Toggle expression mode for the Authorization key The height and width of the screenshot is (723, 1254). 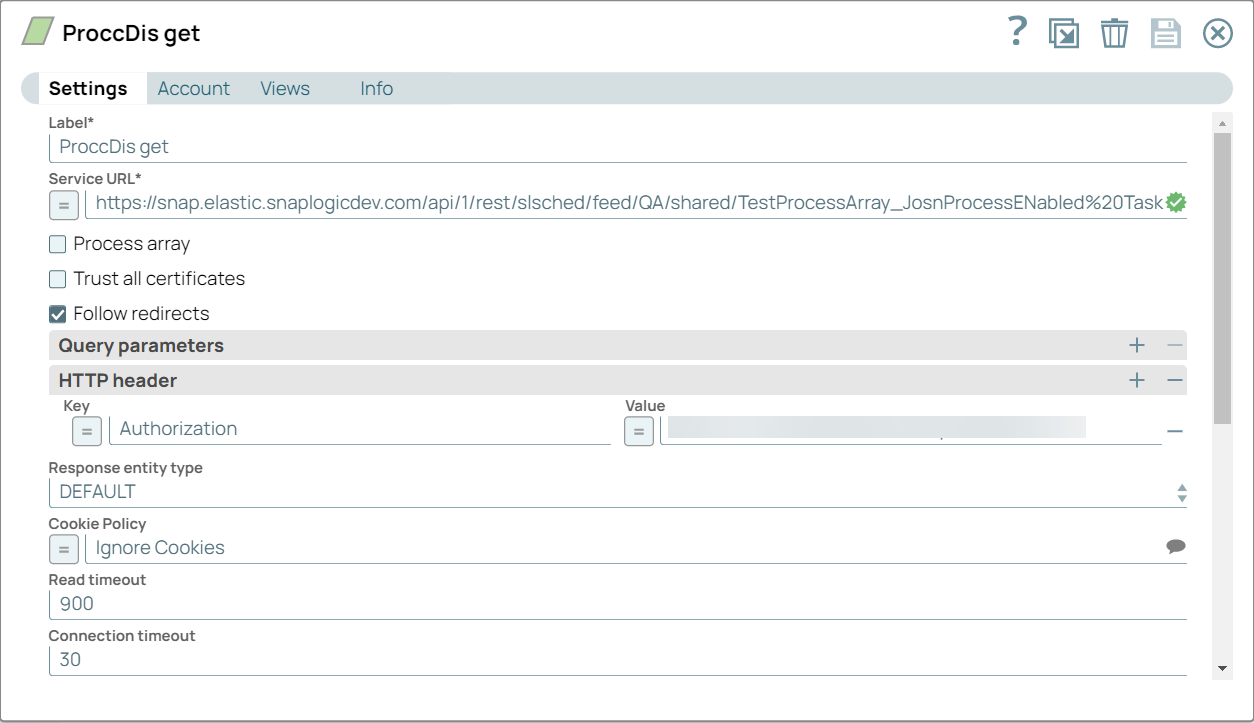(x=86, y=431)
